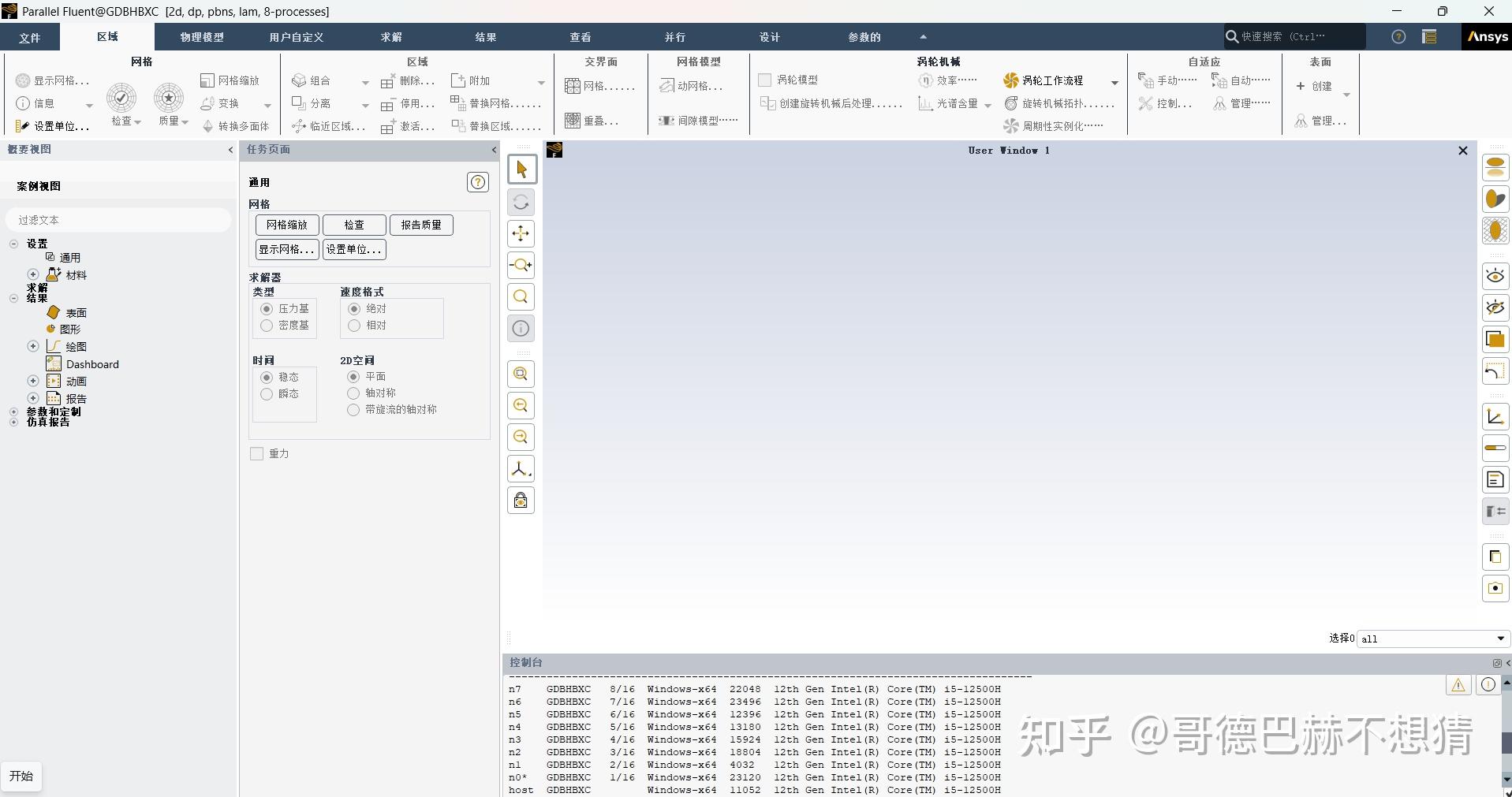Click 动网格 in mesh models group
This screenshot has width=1512, height=797.
691,86
